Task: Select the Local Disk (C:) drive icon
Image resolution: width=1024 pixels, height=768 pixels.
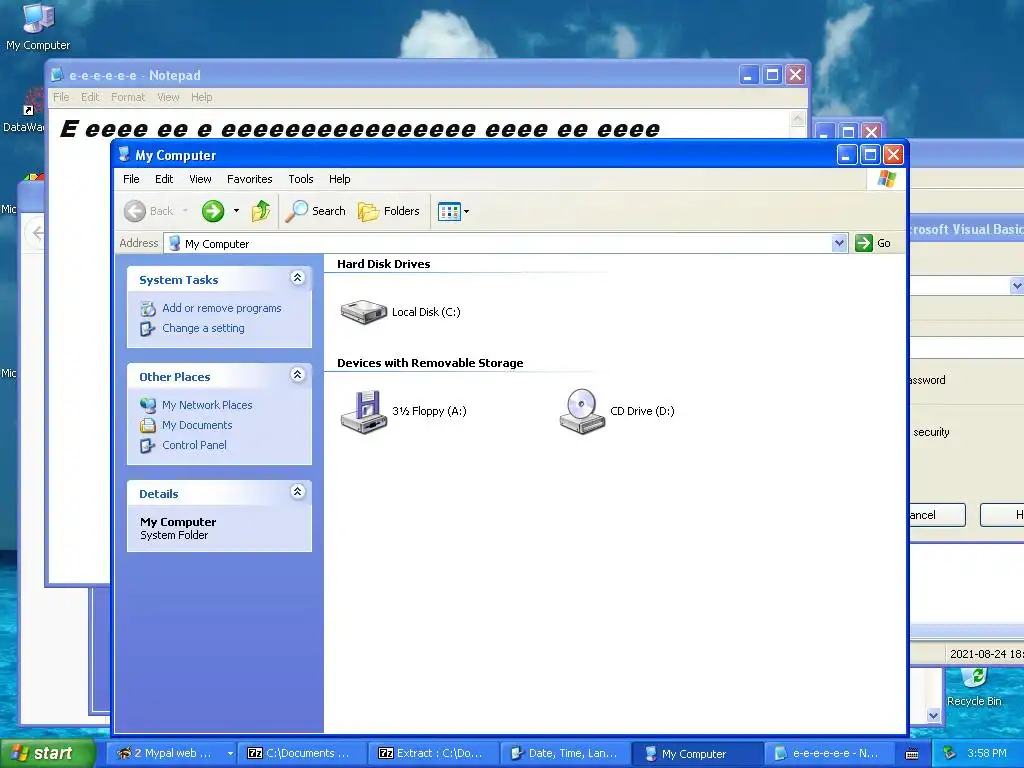Action: tap(364, 312)
